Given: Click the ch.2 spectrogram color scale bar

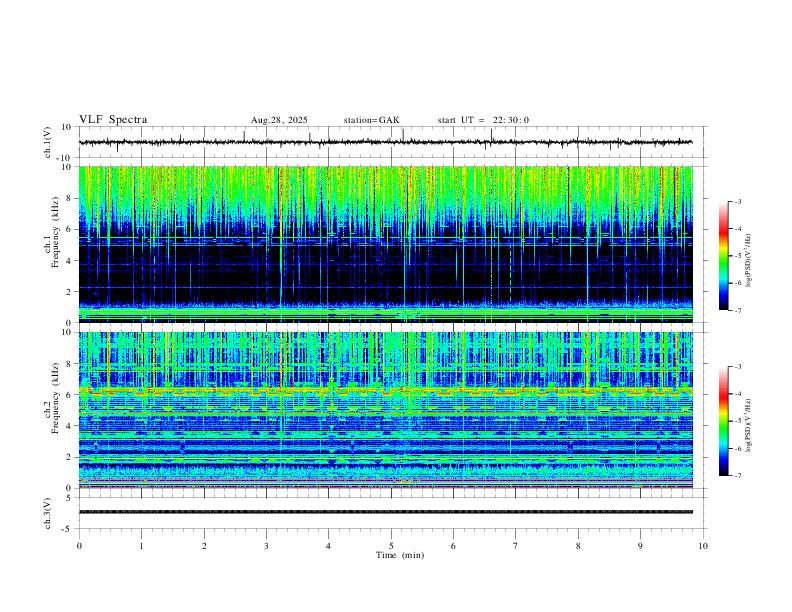Looking at the screenshot, I should click(x=723, y=421).
